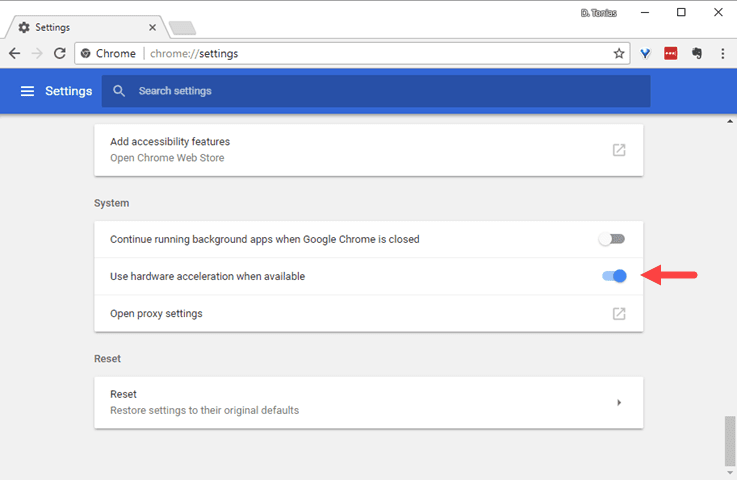This screenshot has width=737, height=480.
Task: Open the Chrome three-dot menu
Action: pyautogui.click(x=723, y=54)
